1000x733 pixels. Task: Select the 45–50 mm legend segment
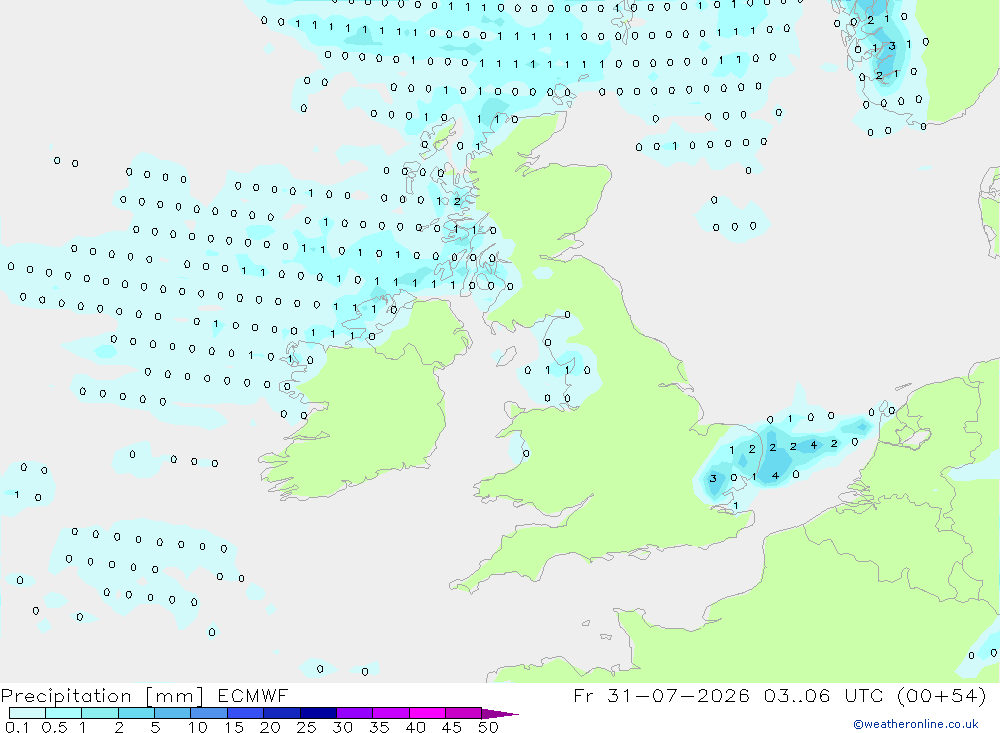463,713
